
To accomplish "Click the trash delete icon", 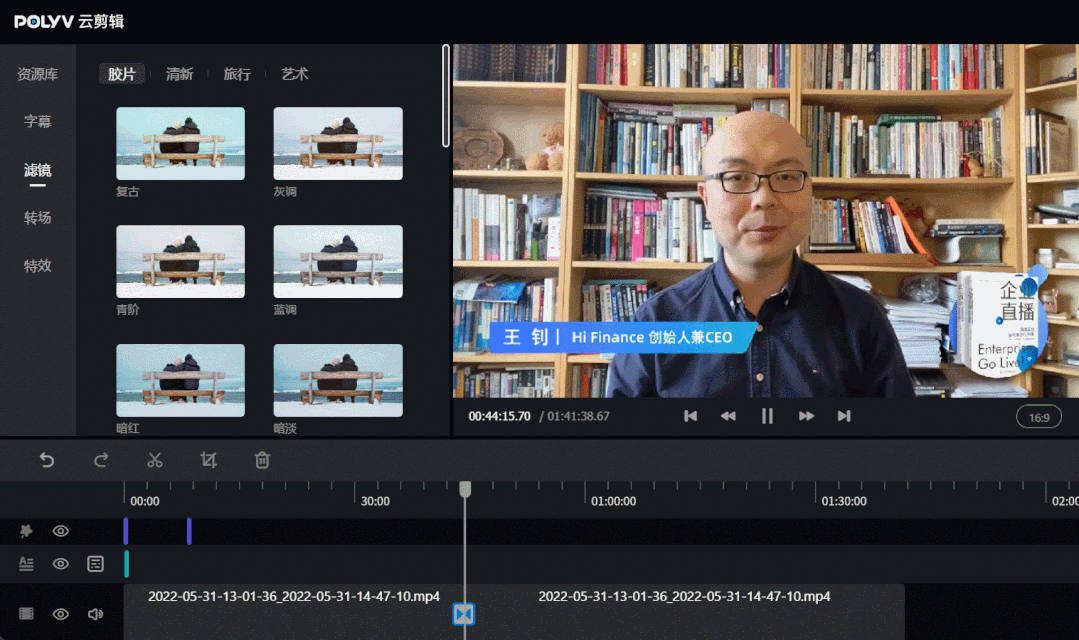I will [x=262, y=460].
